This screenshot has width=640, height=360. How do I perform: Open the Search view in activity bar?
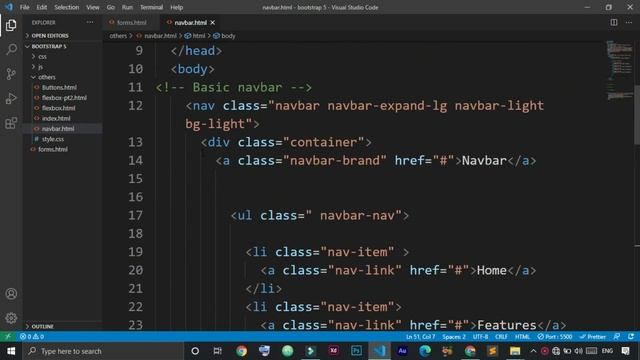pyautogui.click(x=11, y=50)
